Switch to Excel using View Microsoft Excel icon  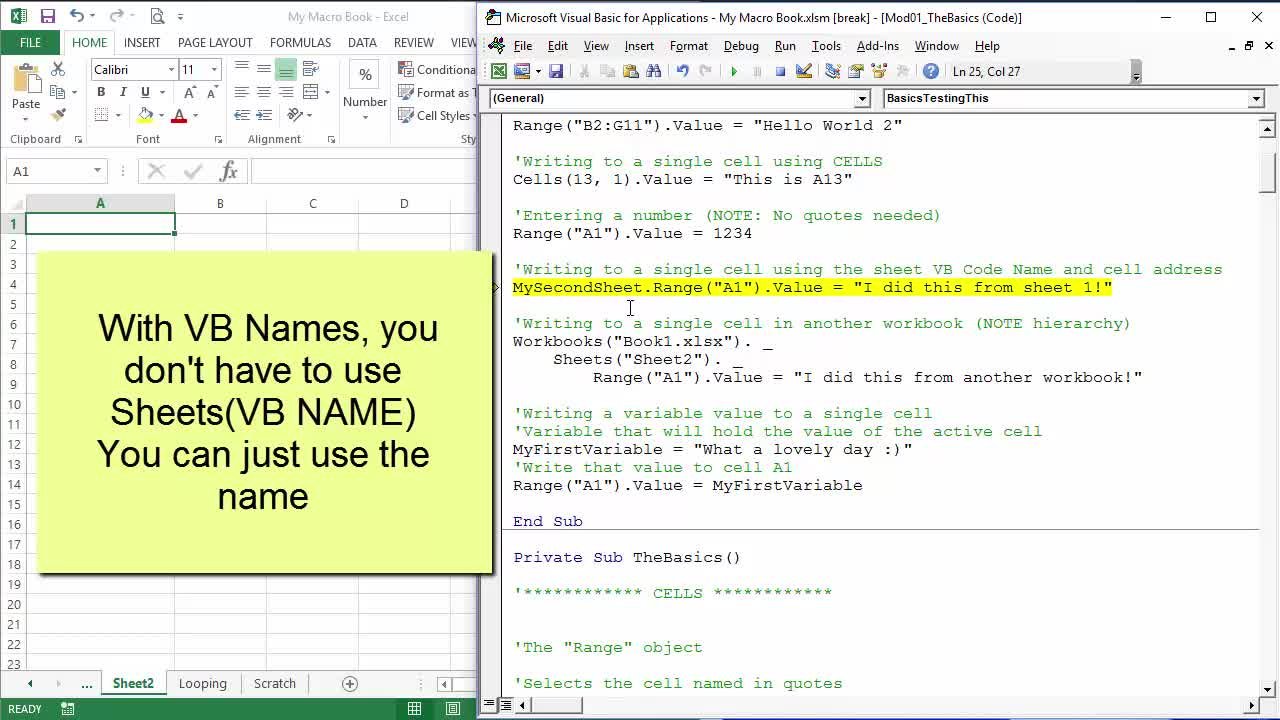click(x=499, y=71)
